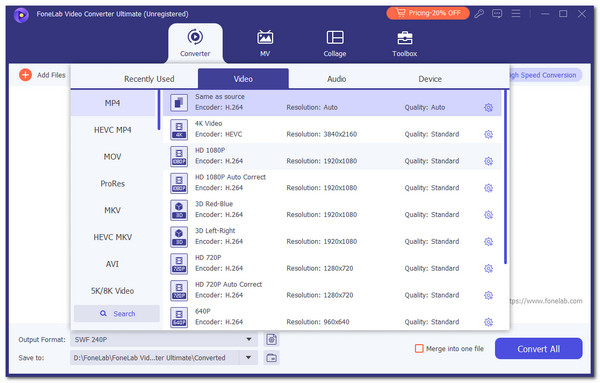
Task: Click the preset list vertical scrollbar
Action: (x=505, y=177)
